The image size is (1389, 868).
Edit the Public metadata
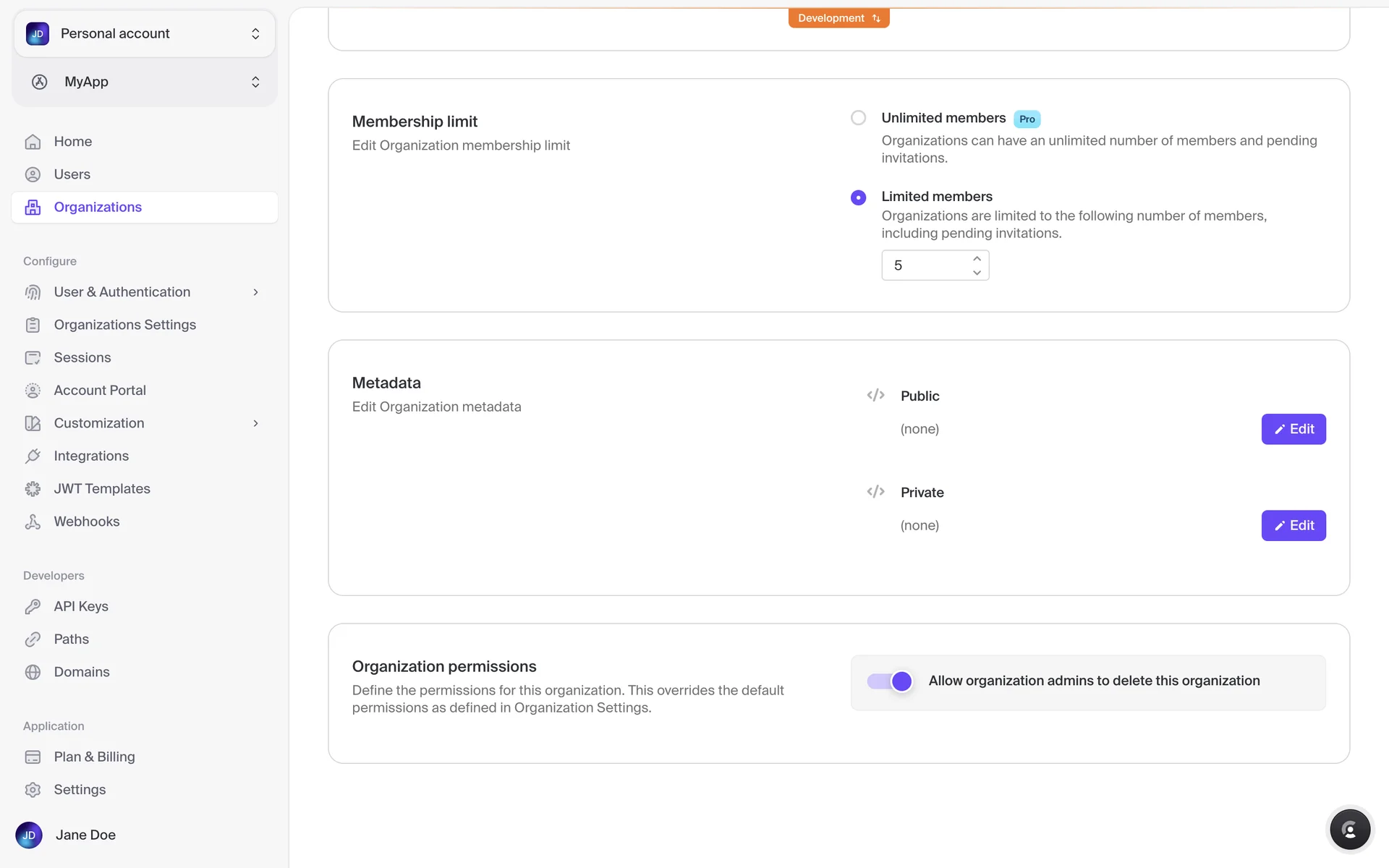point(1293,429)
